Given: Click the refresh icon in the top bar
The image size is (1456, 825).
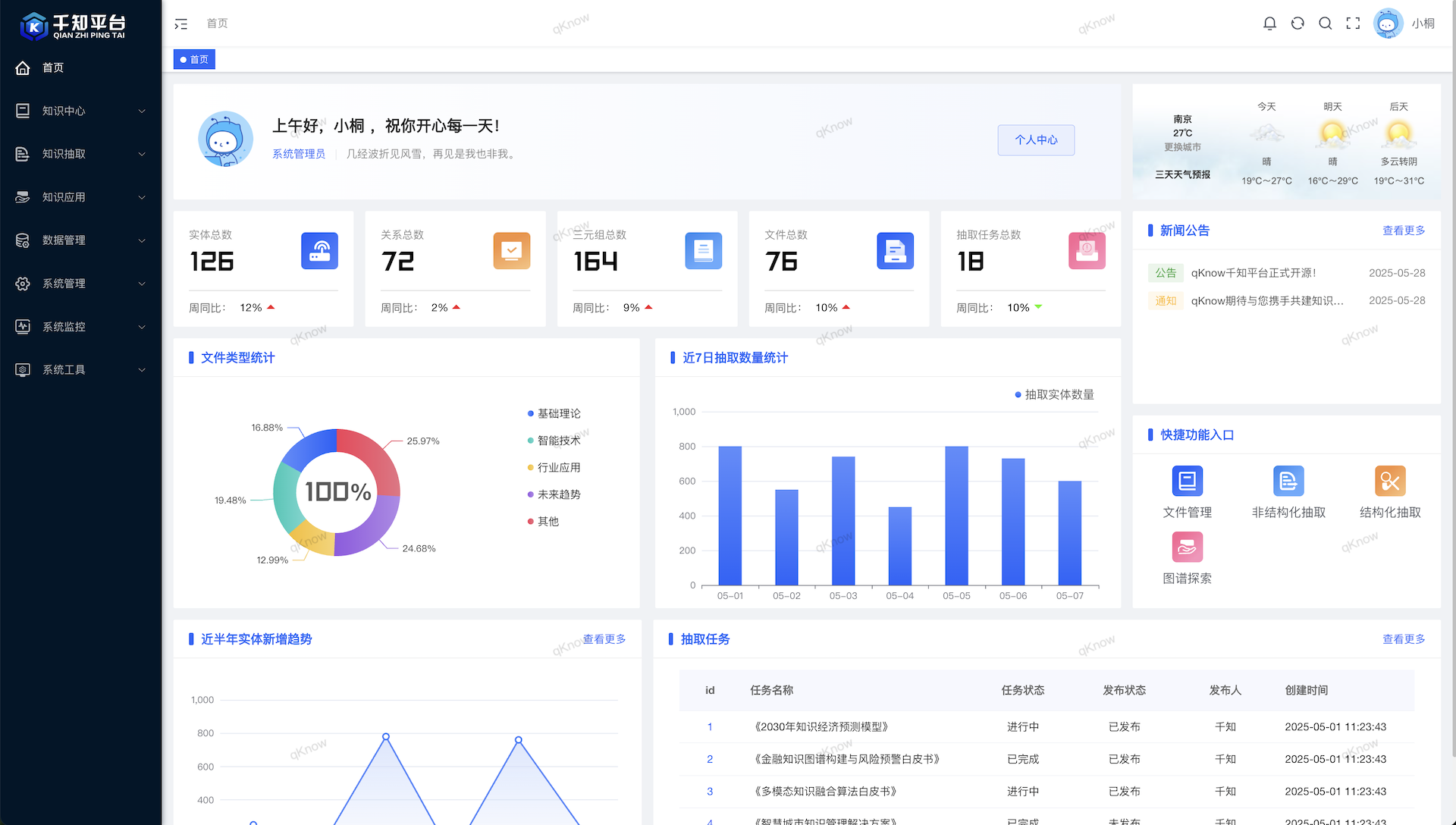Looking at the screenshot, I should coord(1298,24).
